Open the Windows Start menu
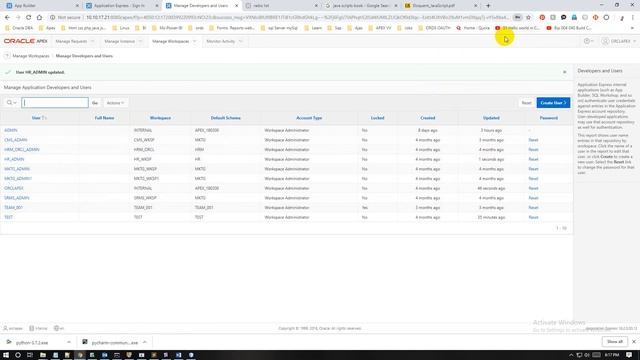640x360 pixels. pos(6,355)
